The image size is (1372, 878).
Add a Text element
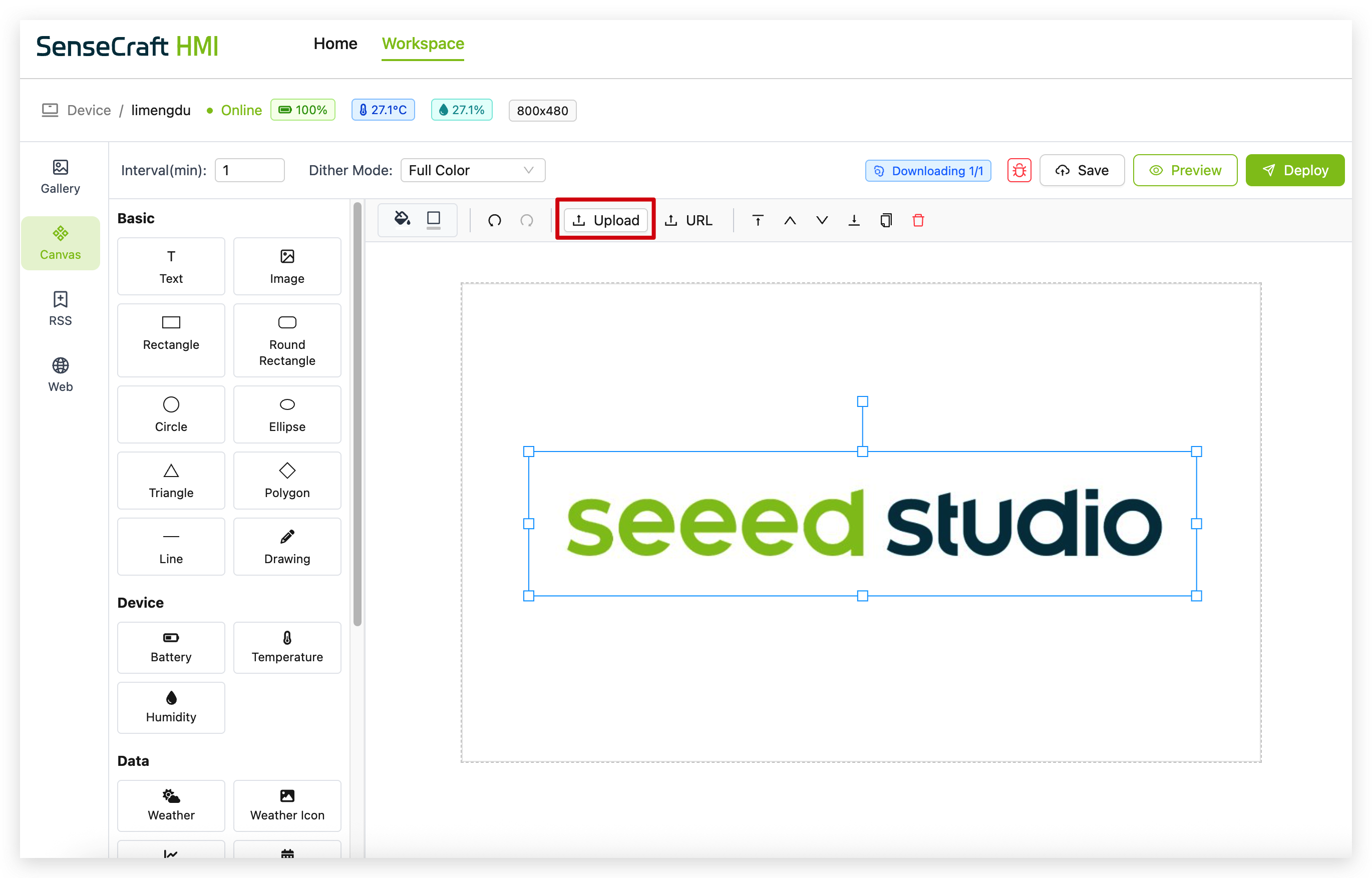click(x=171, y=266)
